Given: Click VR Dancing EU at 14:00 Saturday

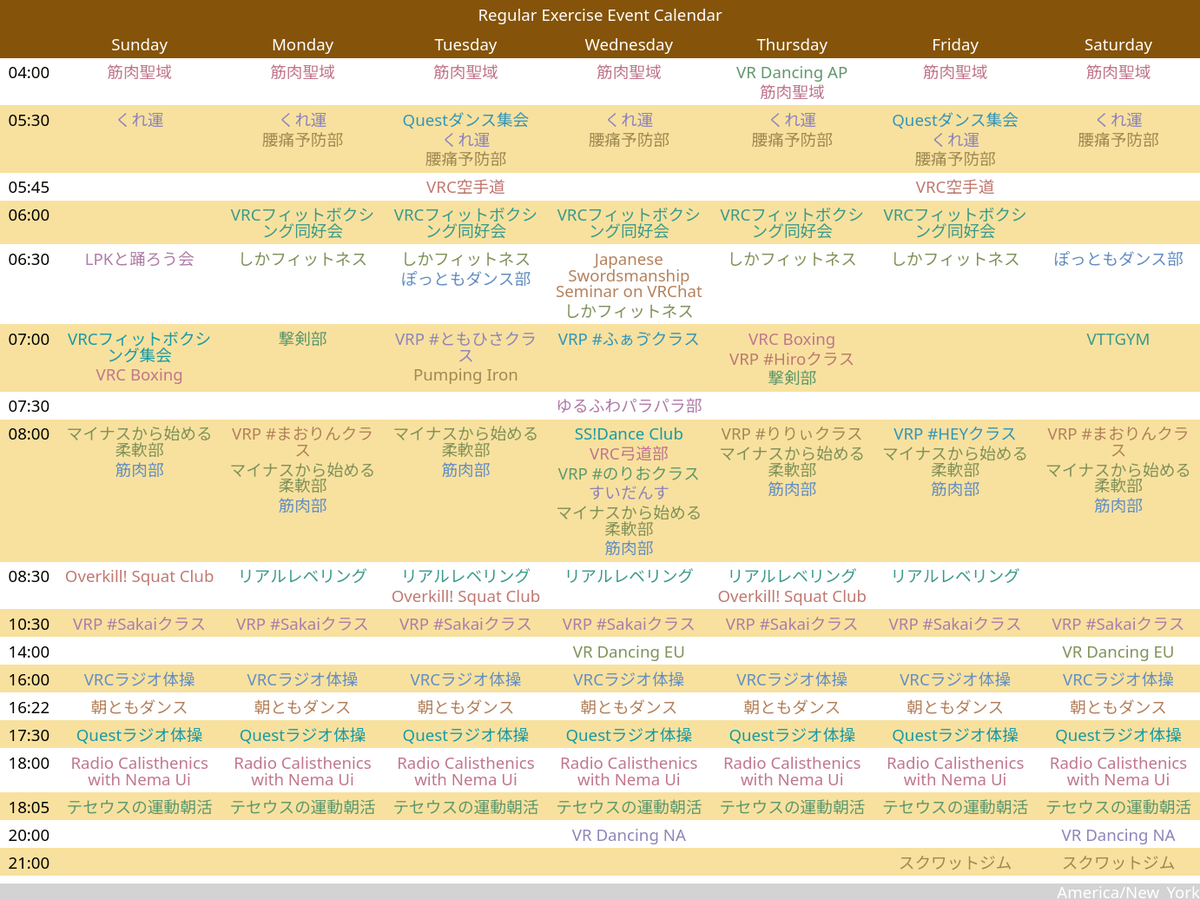Looking at the screenshot, I should point(1118,651).
